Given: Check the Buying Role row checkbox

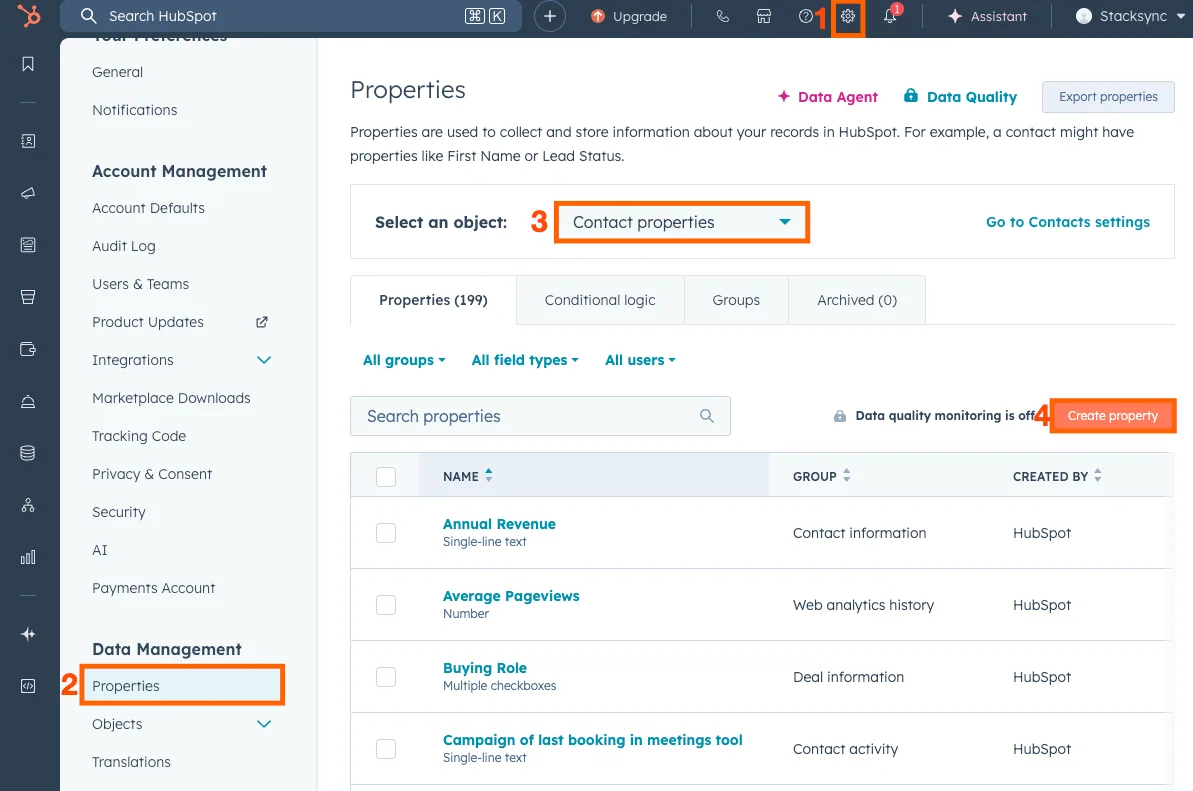Looking at the screenshot, I should point(386,677).
